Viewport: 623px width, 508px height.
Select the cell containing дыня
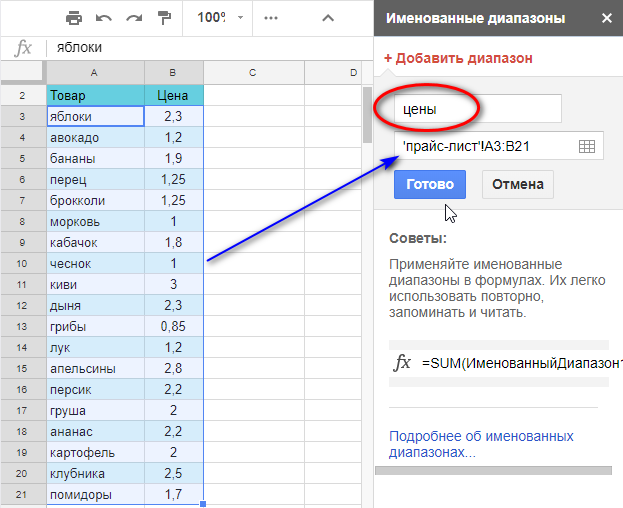click(x=95, y=306)
